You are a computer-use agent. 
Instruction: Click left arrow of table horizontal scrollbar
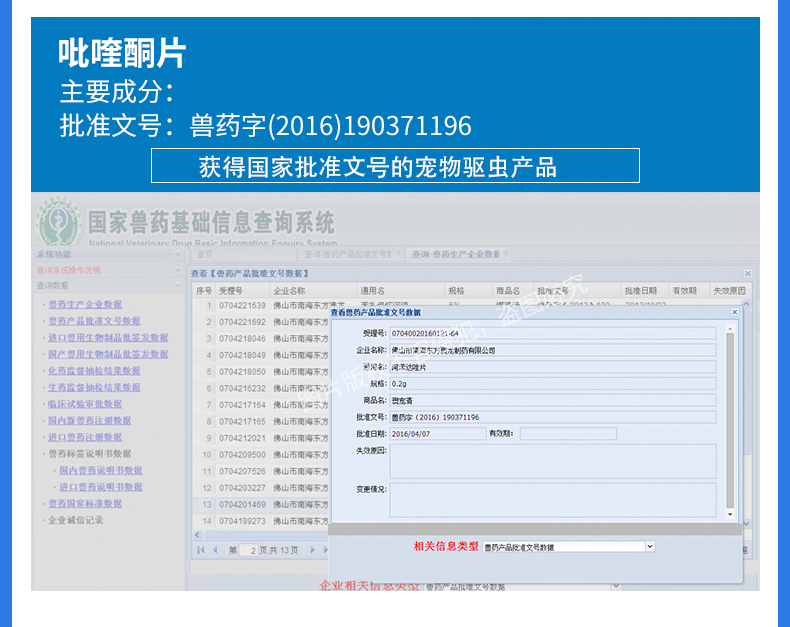198,535
